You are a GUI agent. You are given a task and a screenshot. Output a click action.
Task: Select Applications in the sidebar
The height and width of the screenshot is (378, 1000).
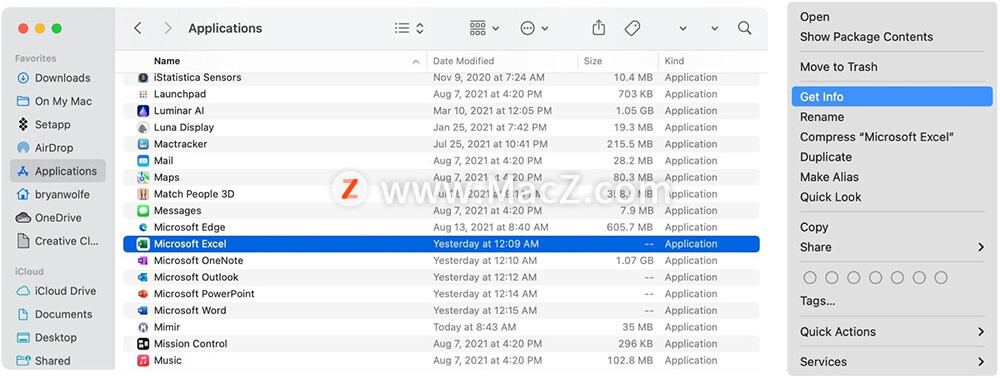[58, 171]
